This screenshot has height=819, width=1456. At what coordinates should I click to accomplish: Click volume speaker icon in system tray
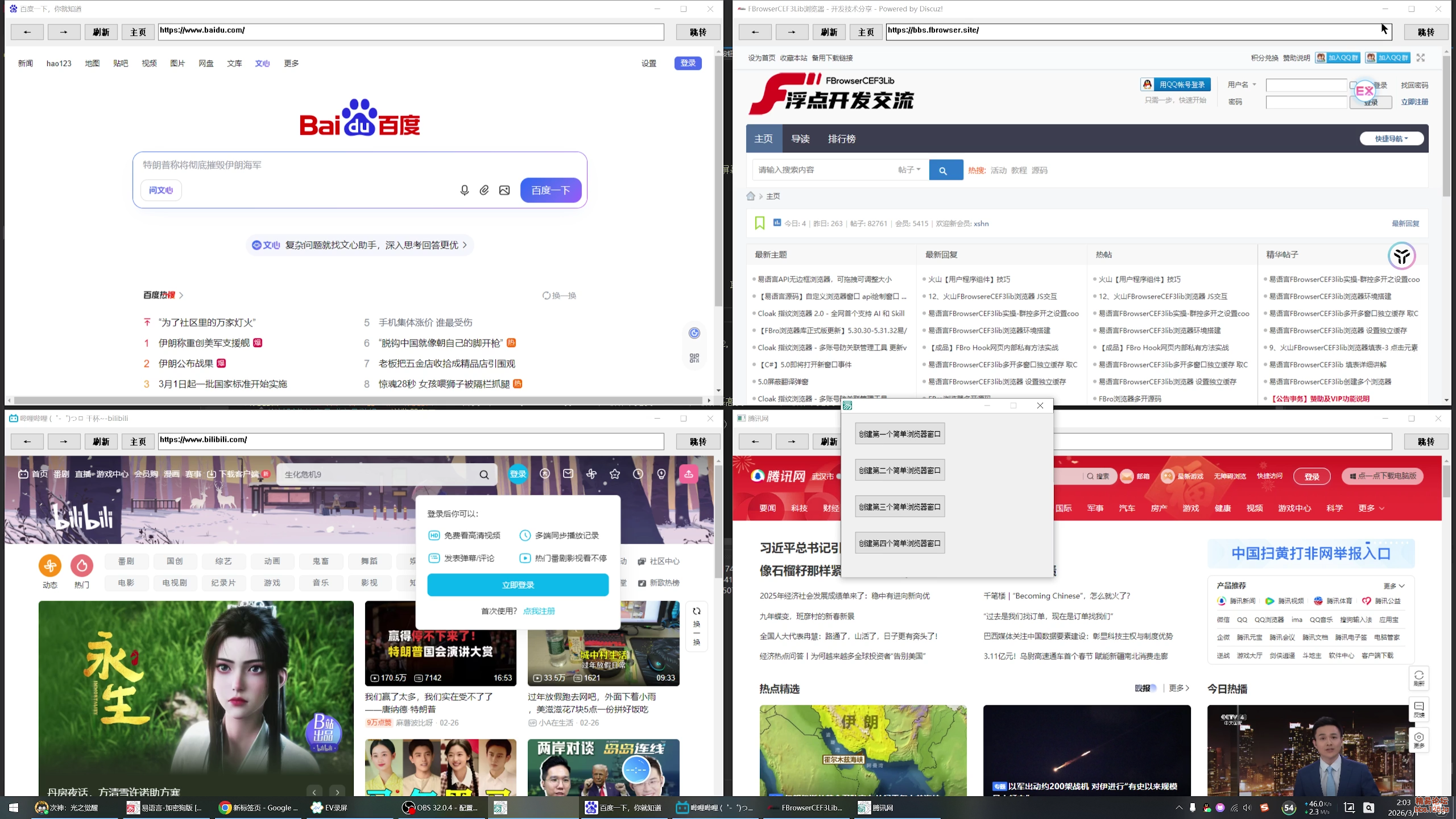point(1247,808)
